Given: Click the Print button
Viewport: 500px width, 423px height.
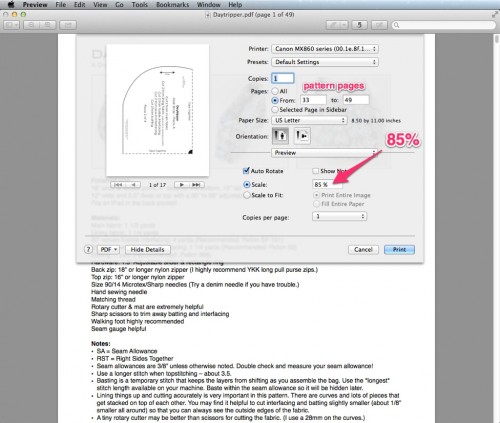Looking at the screenshot, I should click(399, 250).
